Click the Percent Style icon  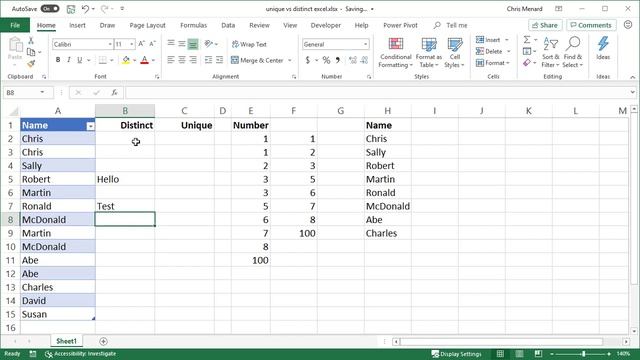(x=326, y=60)
